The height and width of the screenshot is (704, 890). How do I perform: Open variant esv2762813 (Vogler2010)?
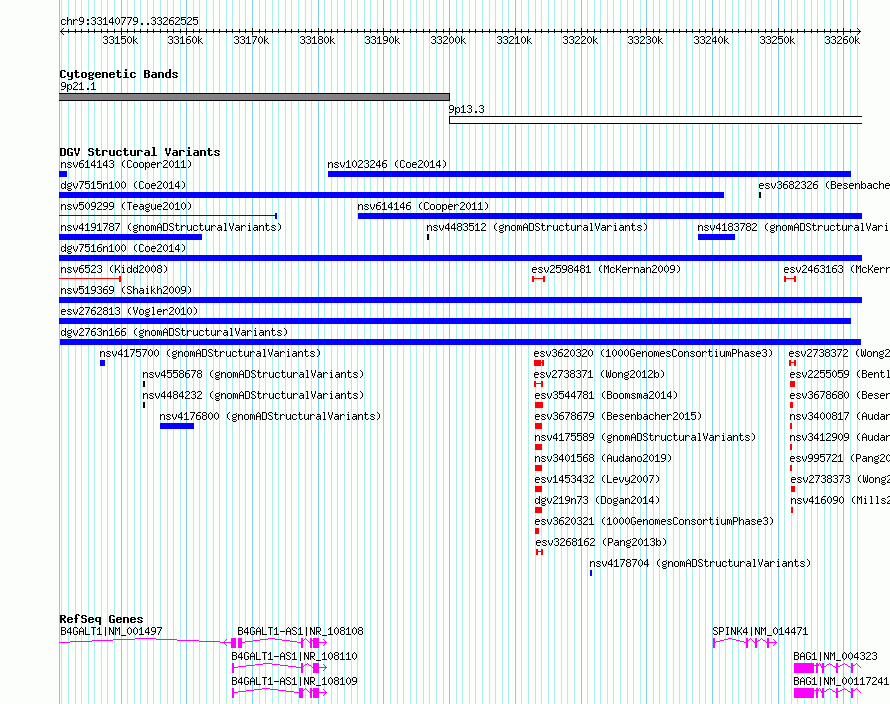[x=129, y=311]
